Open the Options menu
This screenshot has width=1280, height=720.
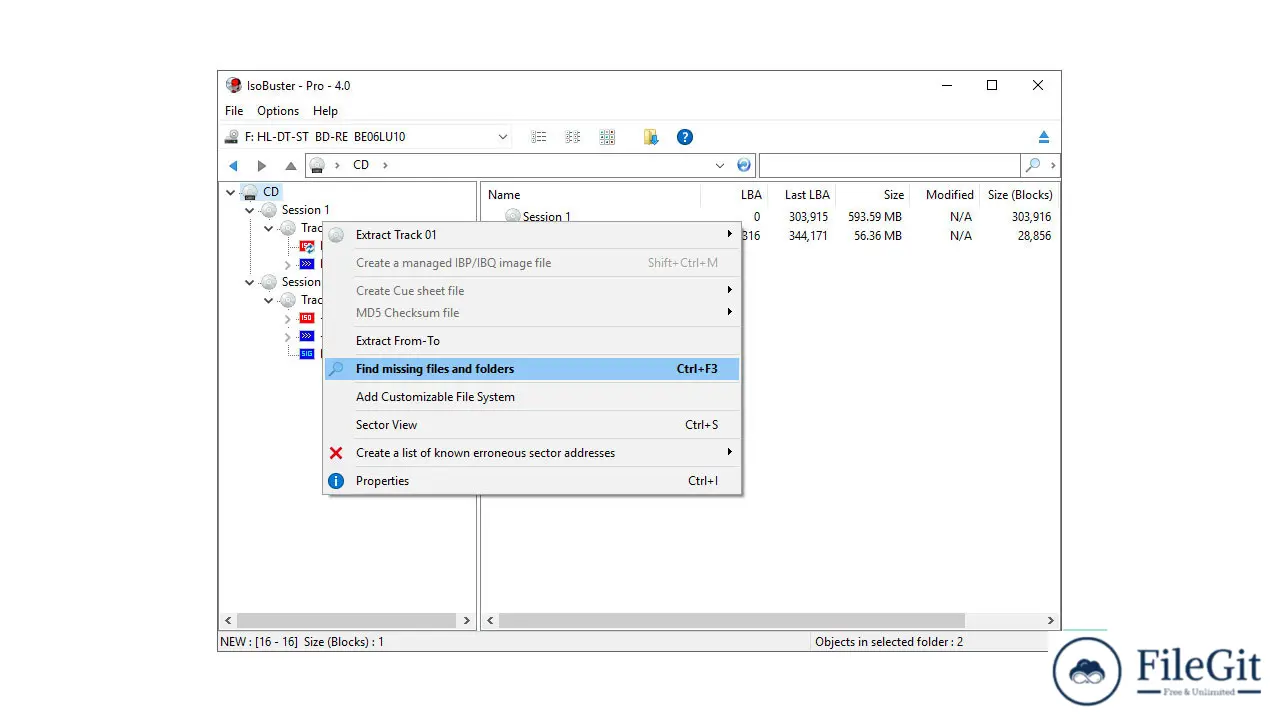[x=278, y=111]
